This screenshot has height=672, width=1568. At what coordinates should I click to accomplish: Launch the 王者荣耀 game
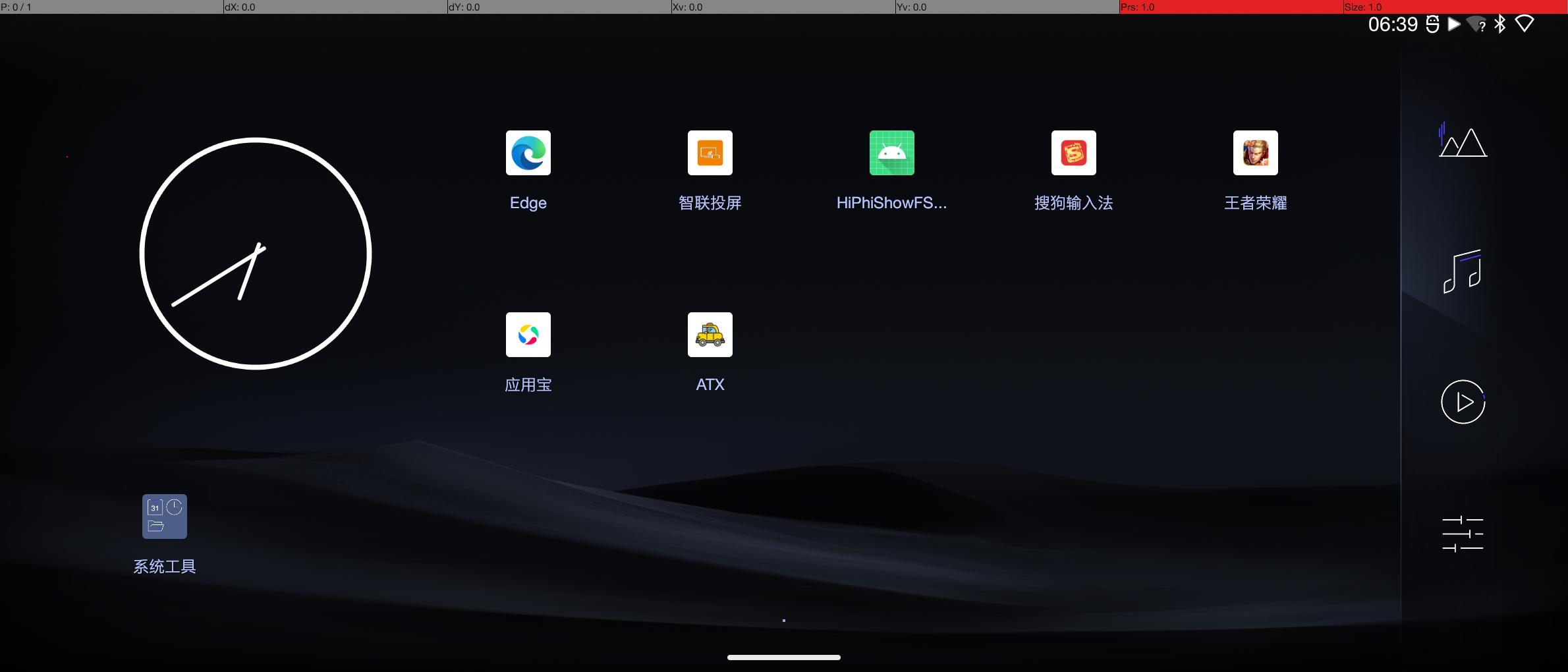[x=1256, y=153]
